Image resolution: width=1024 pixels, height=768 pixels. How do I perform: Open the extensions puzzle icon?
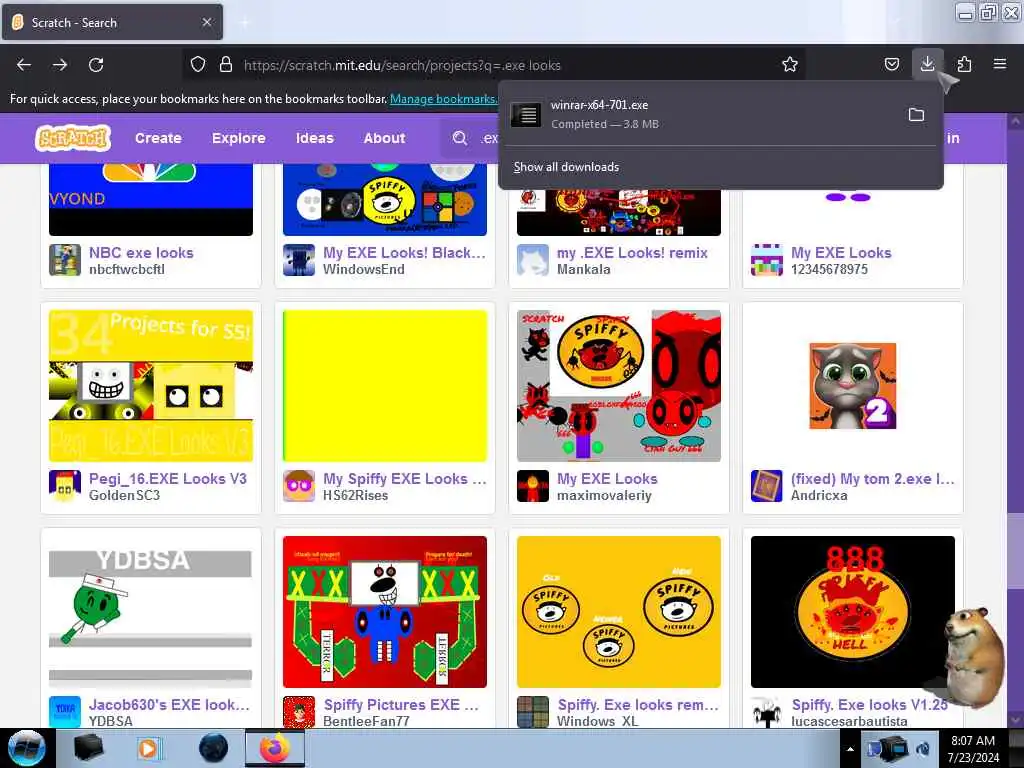(x=964, y=65)
